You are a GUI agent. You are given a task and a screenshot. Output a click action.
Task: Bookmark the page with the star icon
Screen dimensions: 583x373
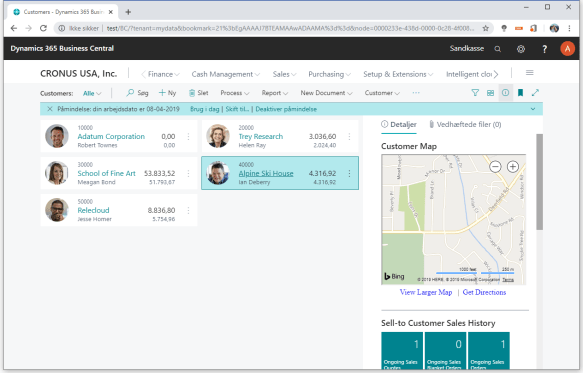[486, 28]
